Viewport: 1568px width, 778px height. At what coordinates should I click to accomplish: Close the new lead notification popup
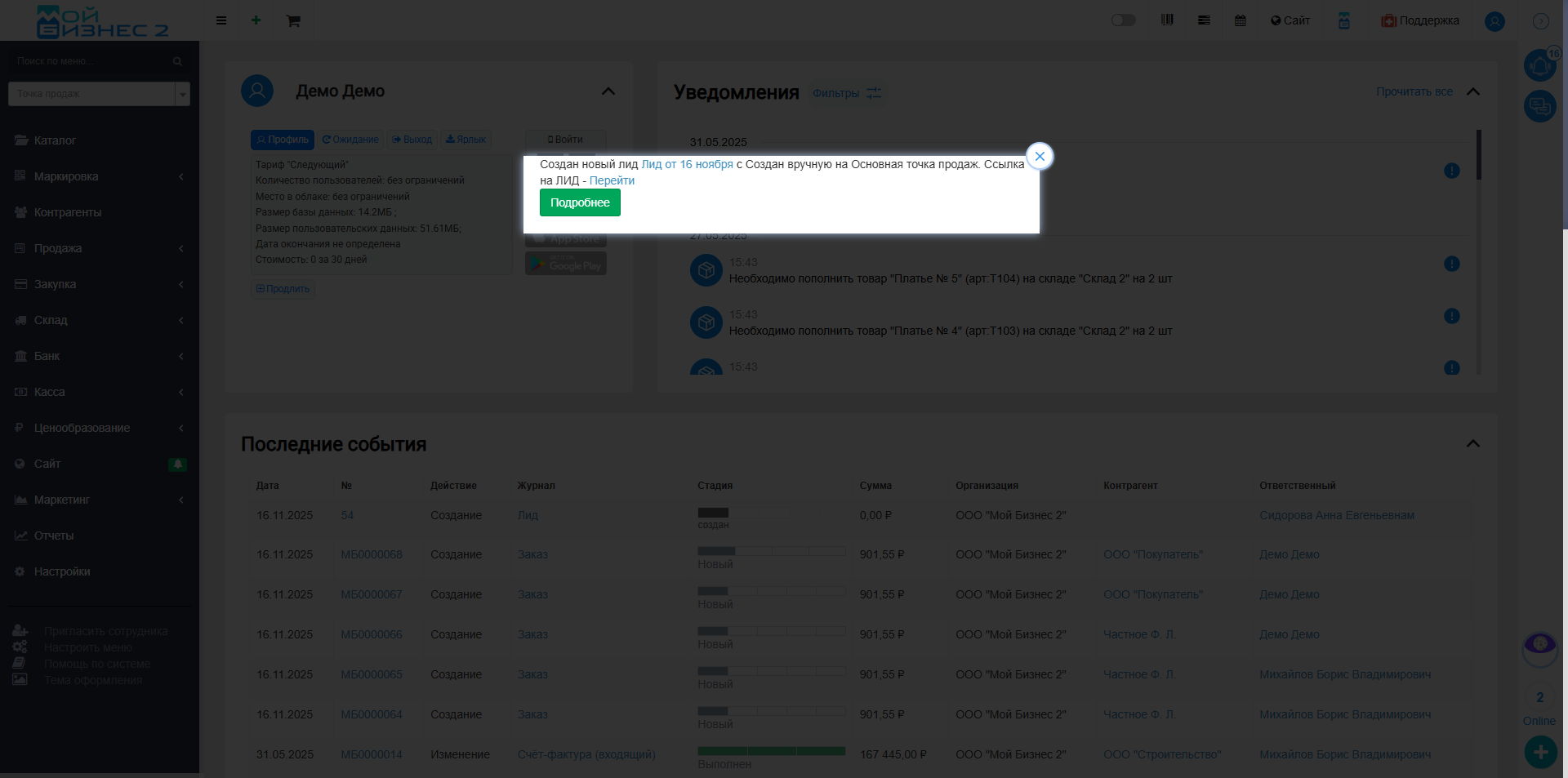tap(1040, 157)
